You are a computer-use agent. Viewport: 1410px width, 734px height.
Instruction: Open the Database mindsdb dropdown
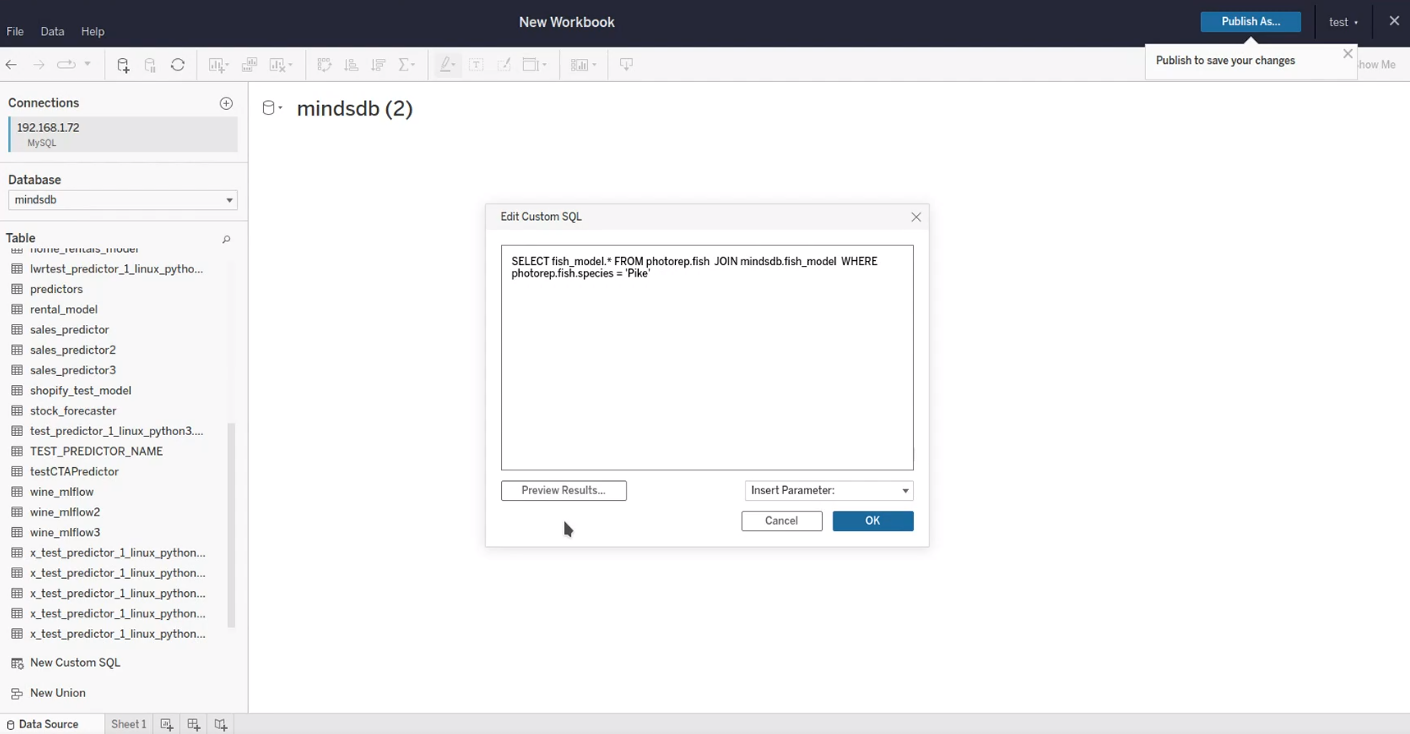pyautogui.click(x=123, y=200)
